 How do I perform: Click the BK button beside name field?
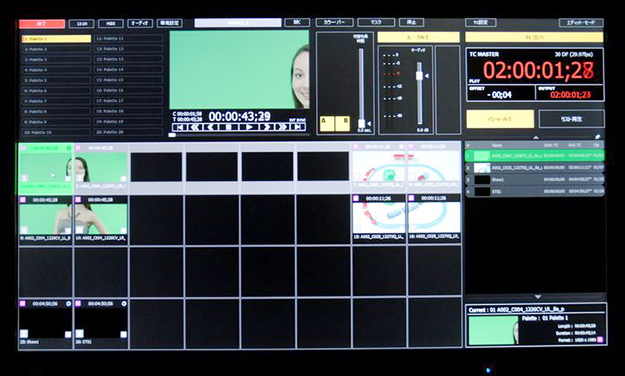[x=297, y=23]
